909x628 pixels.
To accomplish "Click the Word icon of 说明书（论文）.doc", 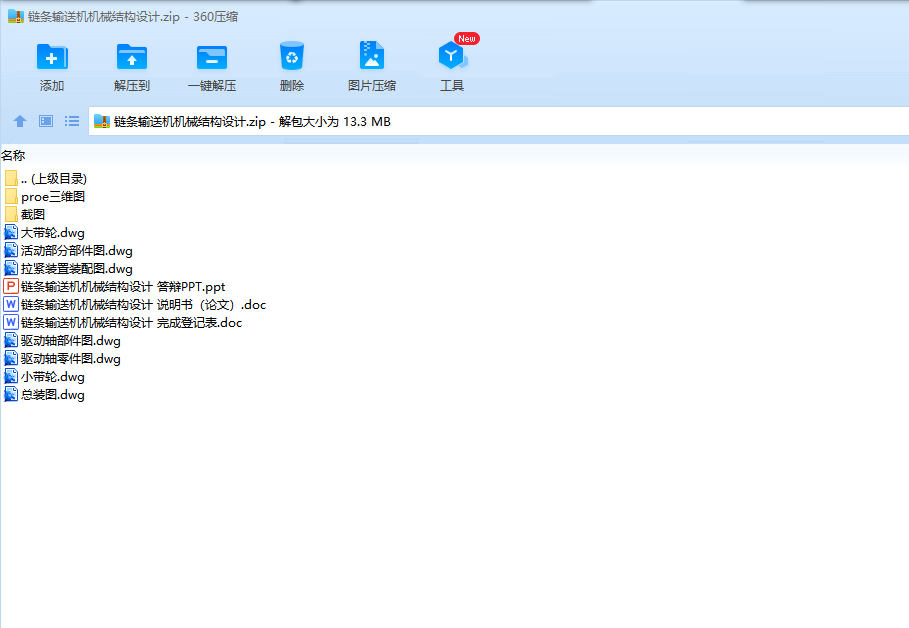I will (x=10, y=304).
